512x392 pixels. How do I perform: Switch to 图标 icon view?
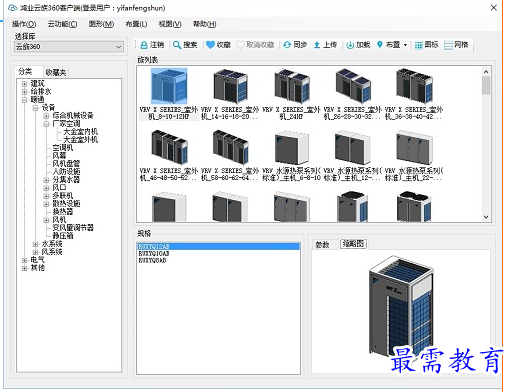(426, 45)
